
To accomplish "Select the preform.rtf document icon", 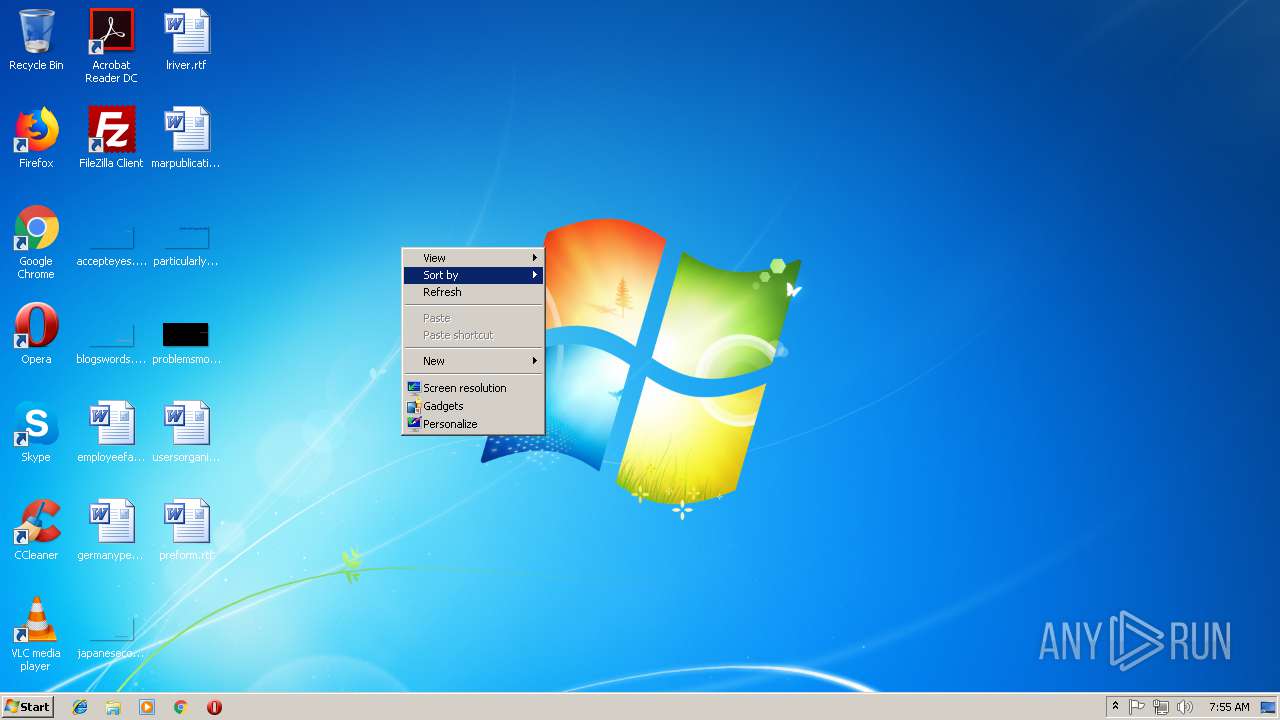I will point(186,530).
